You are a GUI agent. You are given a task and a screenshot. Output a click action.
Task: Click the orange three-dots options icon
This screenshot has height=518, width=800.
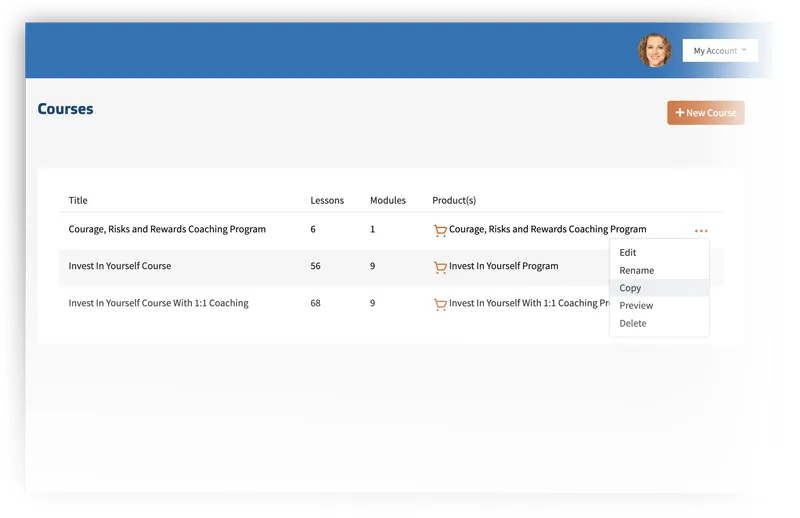(701, 231)
